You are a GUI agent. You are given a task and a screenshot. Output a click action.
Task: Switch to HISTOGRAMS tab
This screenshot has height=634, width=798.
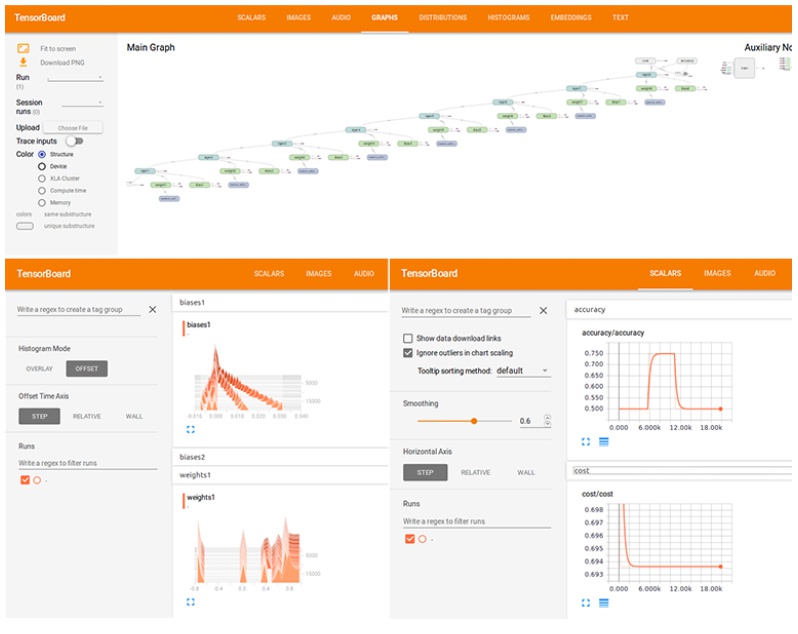point(508,17)
